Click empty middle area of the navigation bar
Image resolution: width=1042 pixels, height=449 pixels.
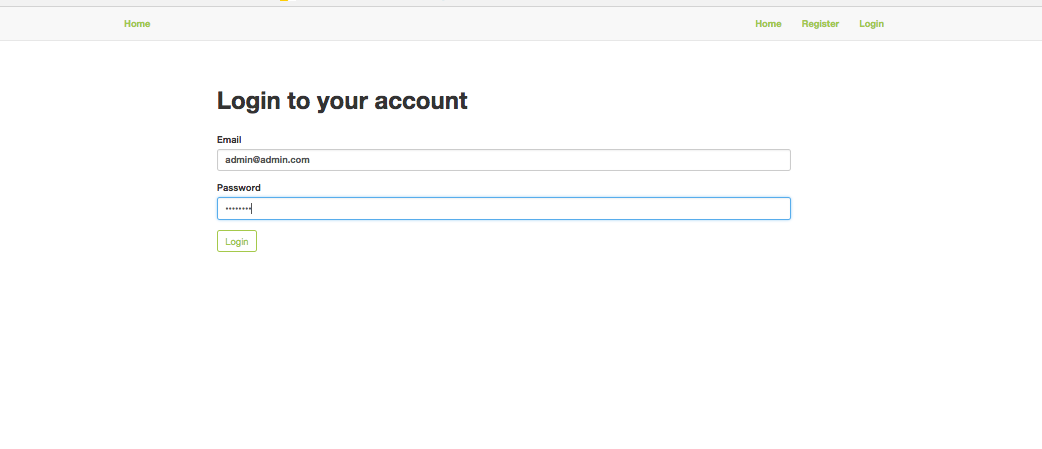[x=450, y=24]
